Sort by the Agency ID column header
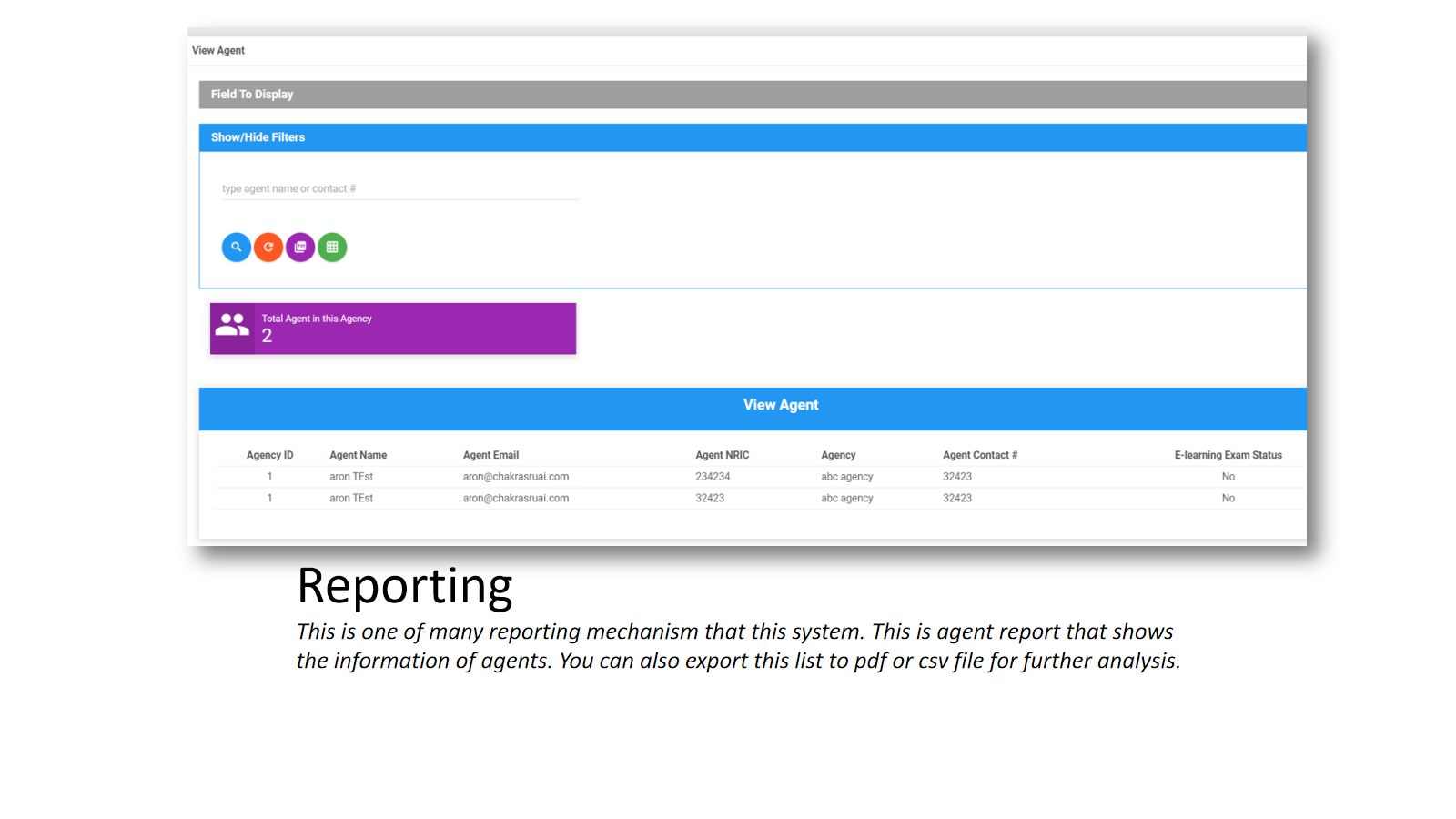Image resolution: width=1456 pixels, height=819 pixels. [269, 455]
